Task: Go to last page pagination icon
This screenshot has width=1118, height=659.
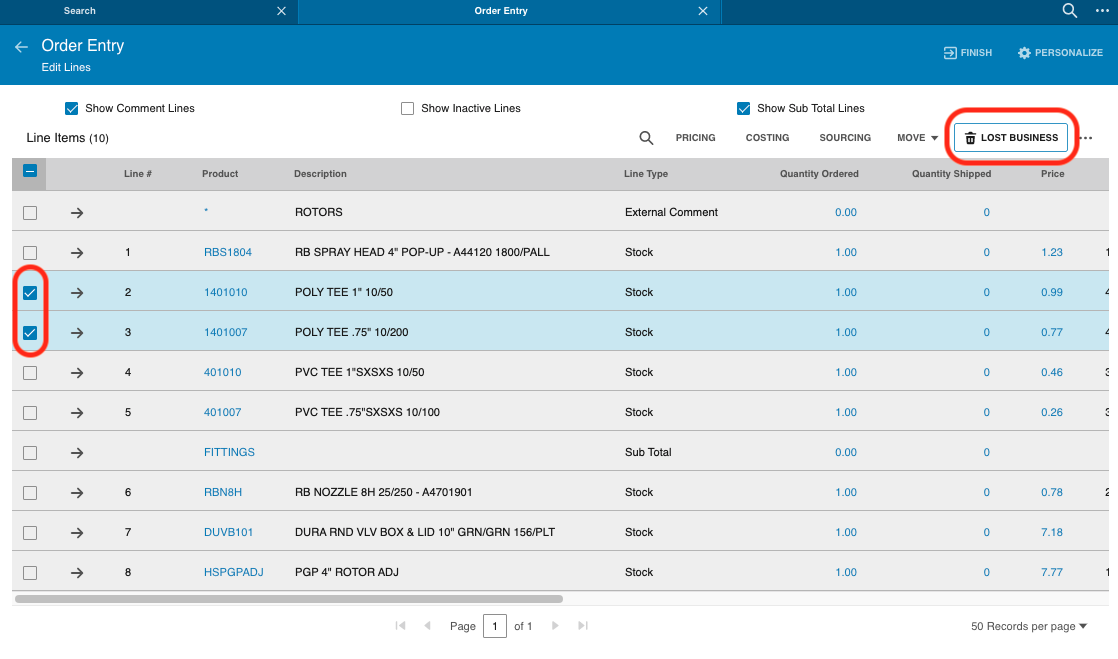Action: click(x=583, y=625)
